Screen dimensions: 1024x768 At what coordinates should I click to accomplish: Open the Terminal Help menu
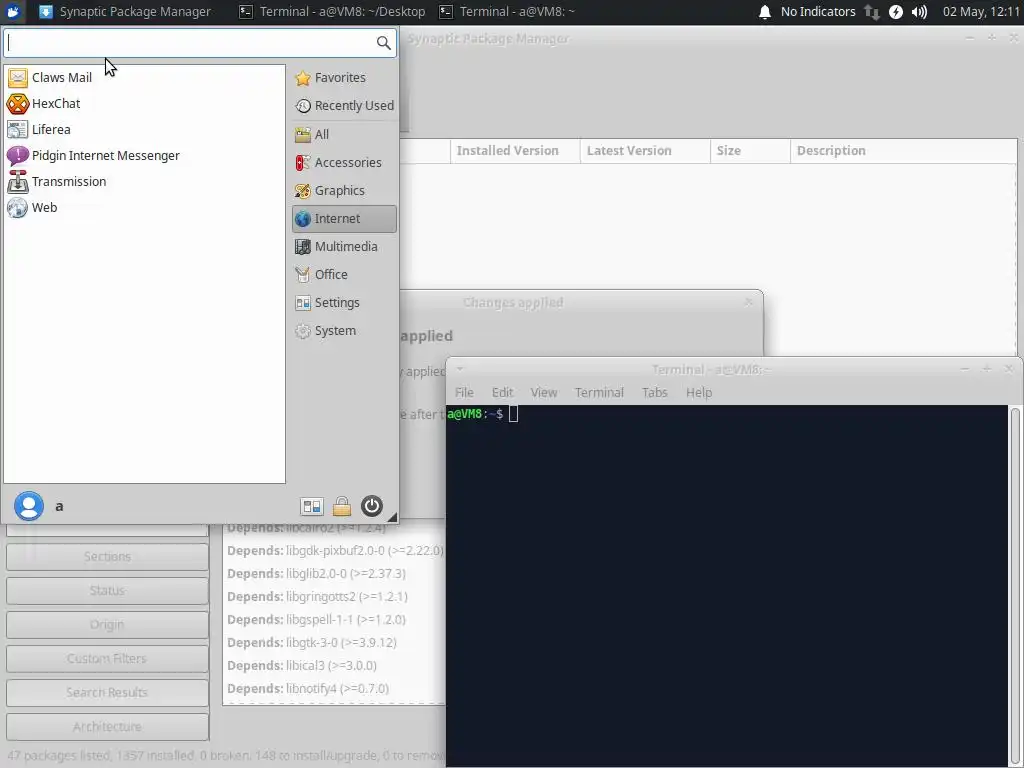[x=699, y=392]
